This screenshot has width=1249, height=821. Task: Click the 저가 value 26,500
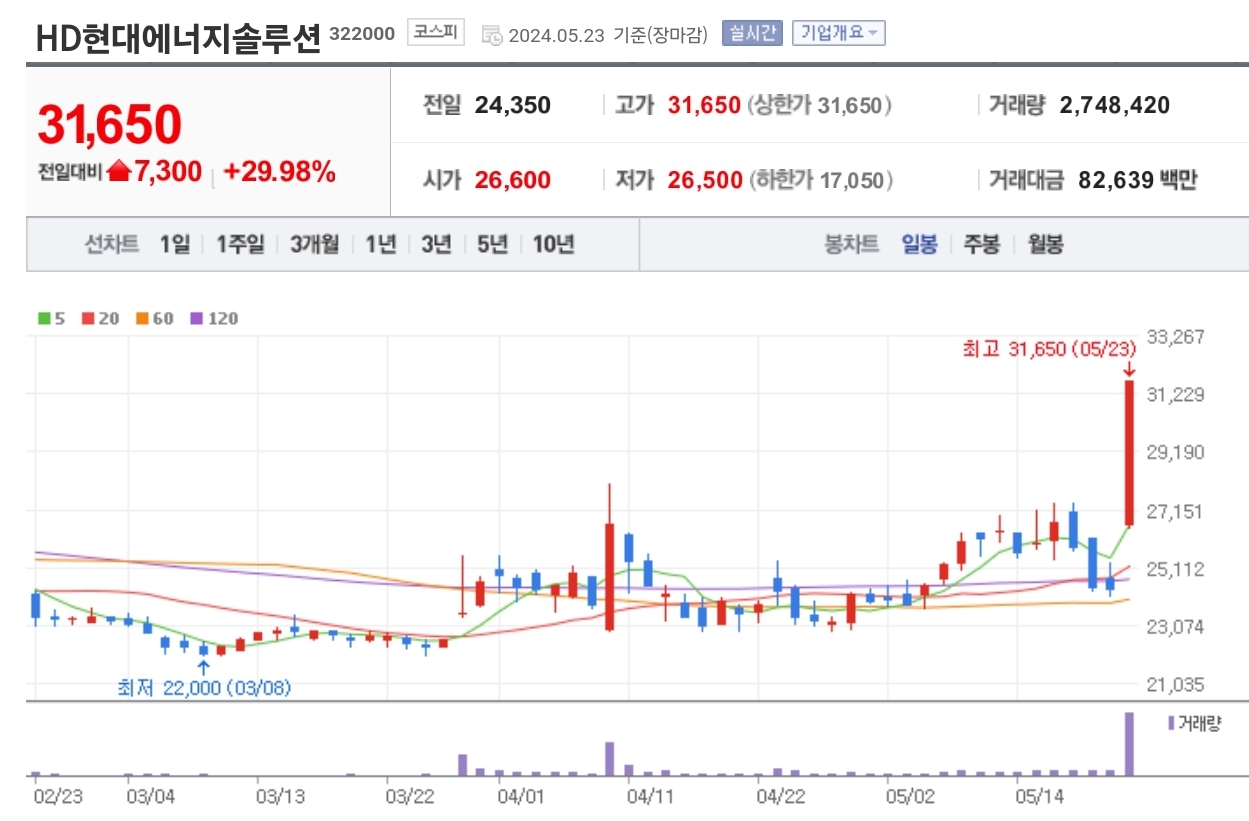point(705,181)
